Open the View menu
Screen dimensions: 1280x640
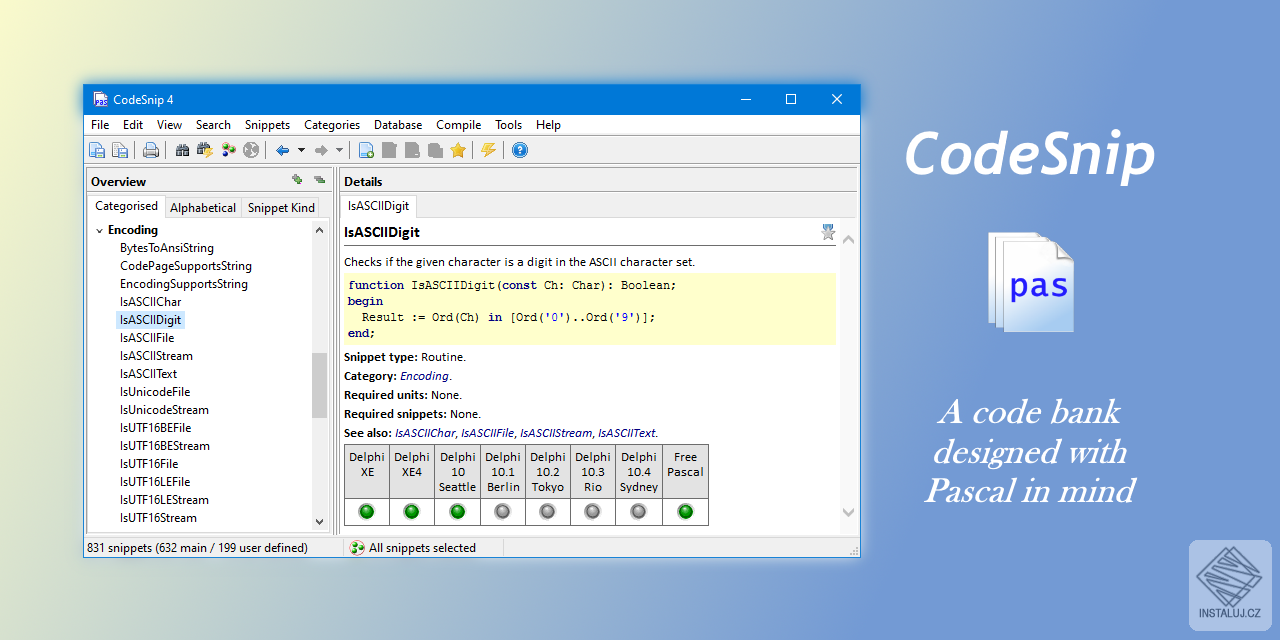169,125
